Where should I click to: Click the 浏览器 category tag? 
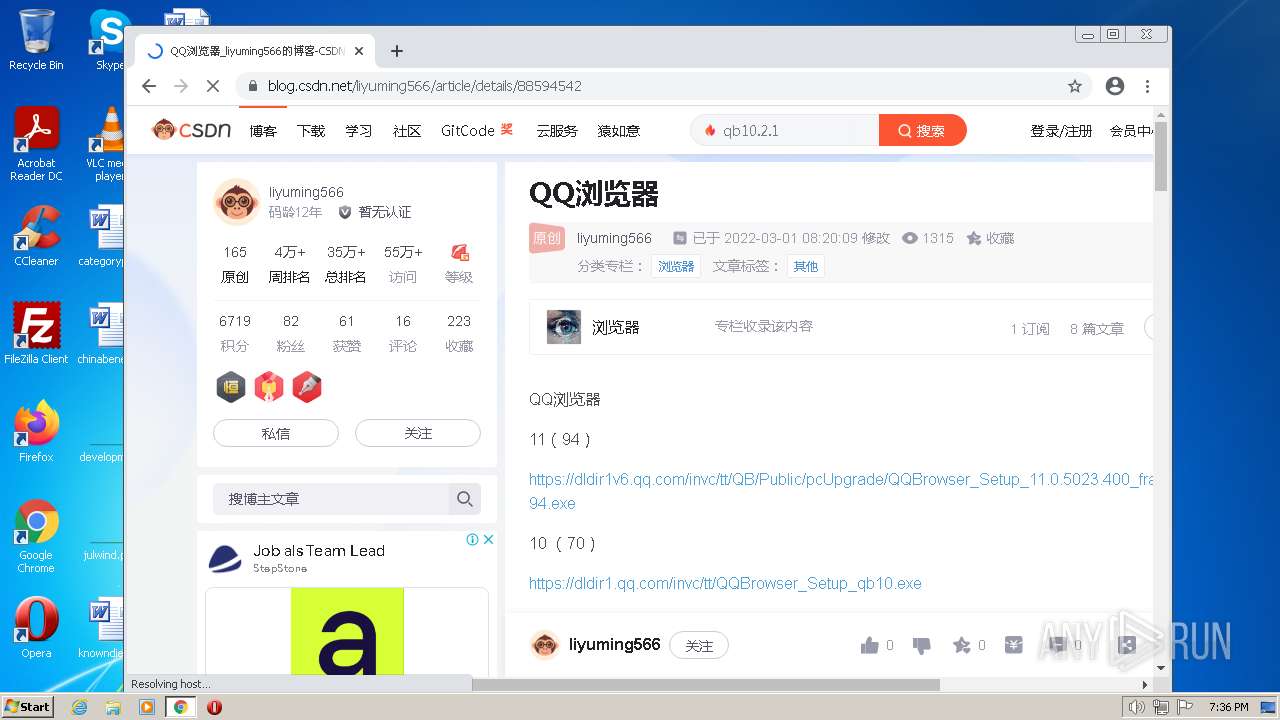coord(676,266)
